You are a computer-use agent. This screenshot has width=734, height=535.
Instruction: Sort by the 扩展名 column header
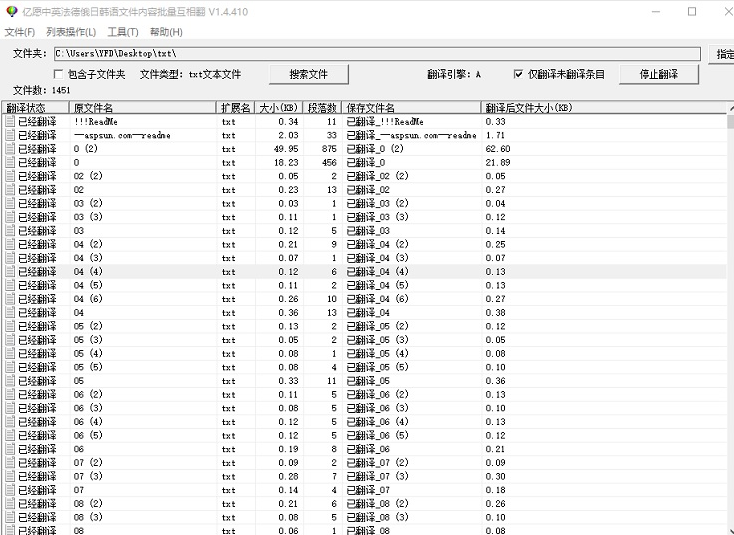tap(236, 108)
